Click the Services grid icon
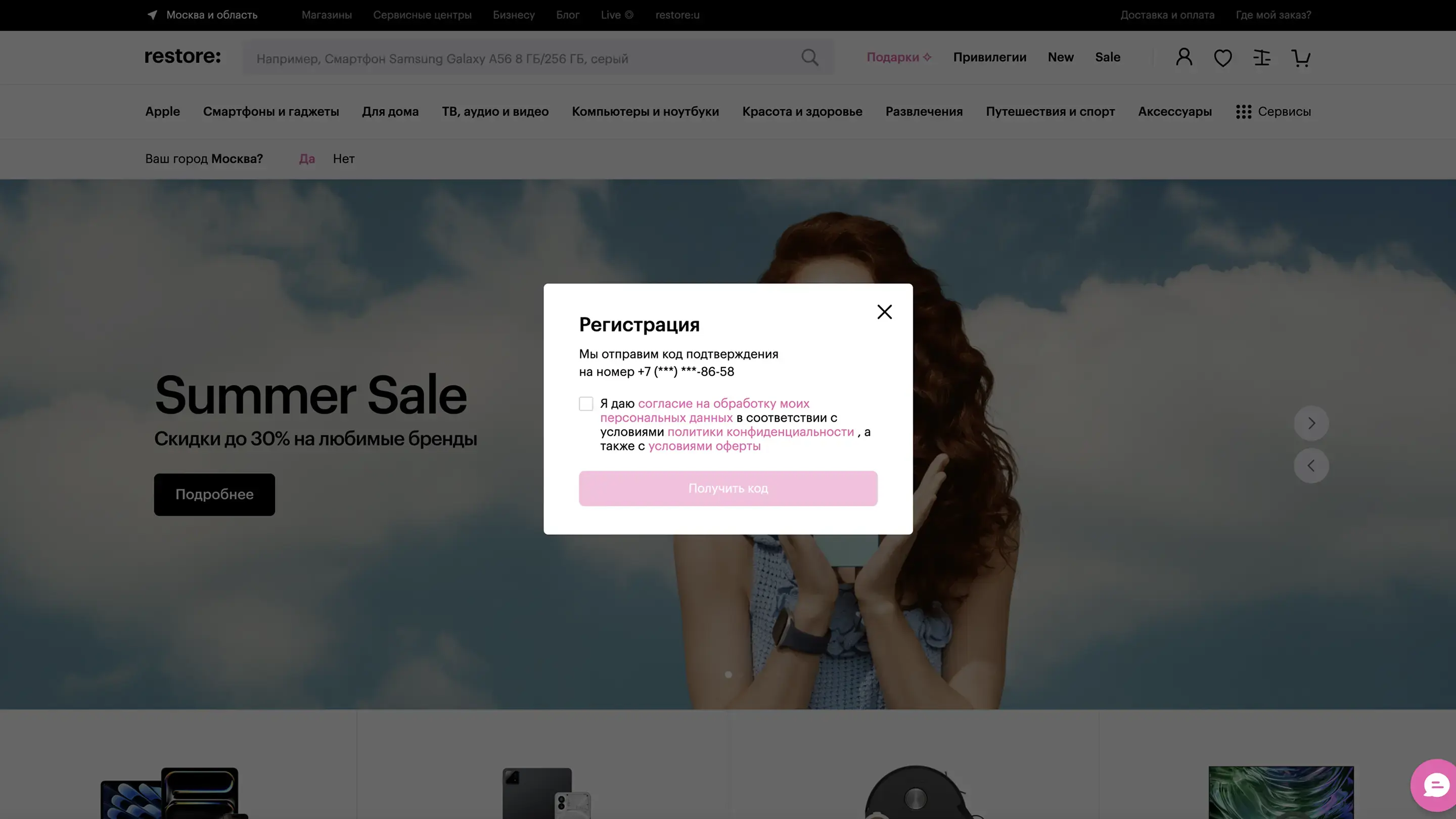Image resolution: width=1456 pixels, height=819 pixels. (1243, 112)
